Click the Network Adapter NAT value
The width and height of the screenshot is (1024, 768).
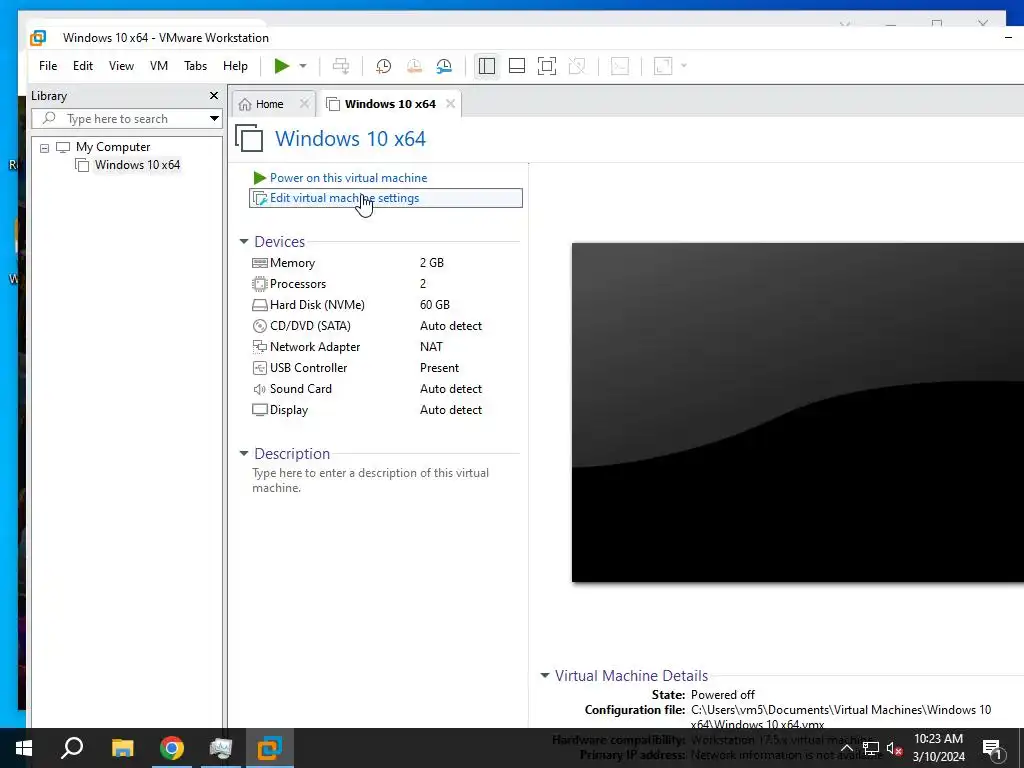[x=431, y=347]
